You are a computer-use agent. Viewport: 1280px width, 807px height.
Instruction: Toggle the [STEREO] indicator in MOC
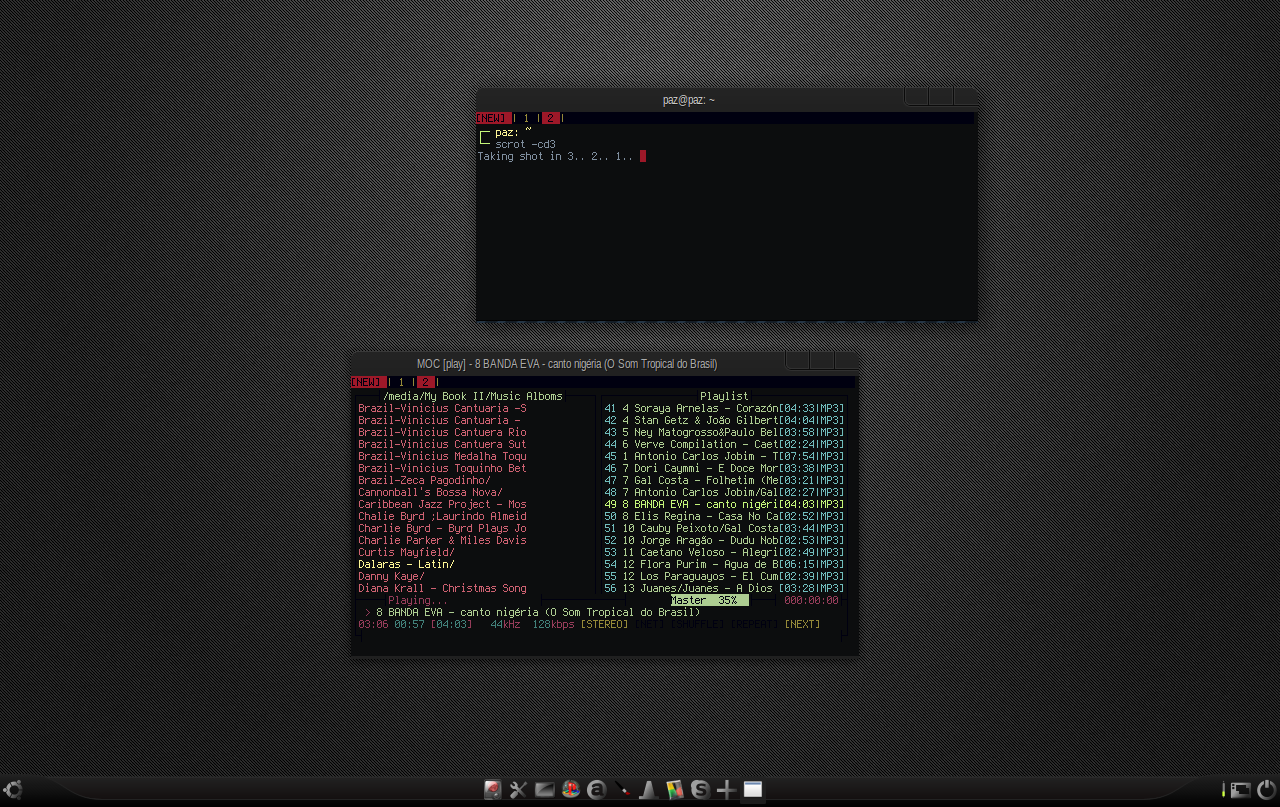point(604,624)
